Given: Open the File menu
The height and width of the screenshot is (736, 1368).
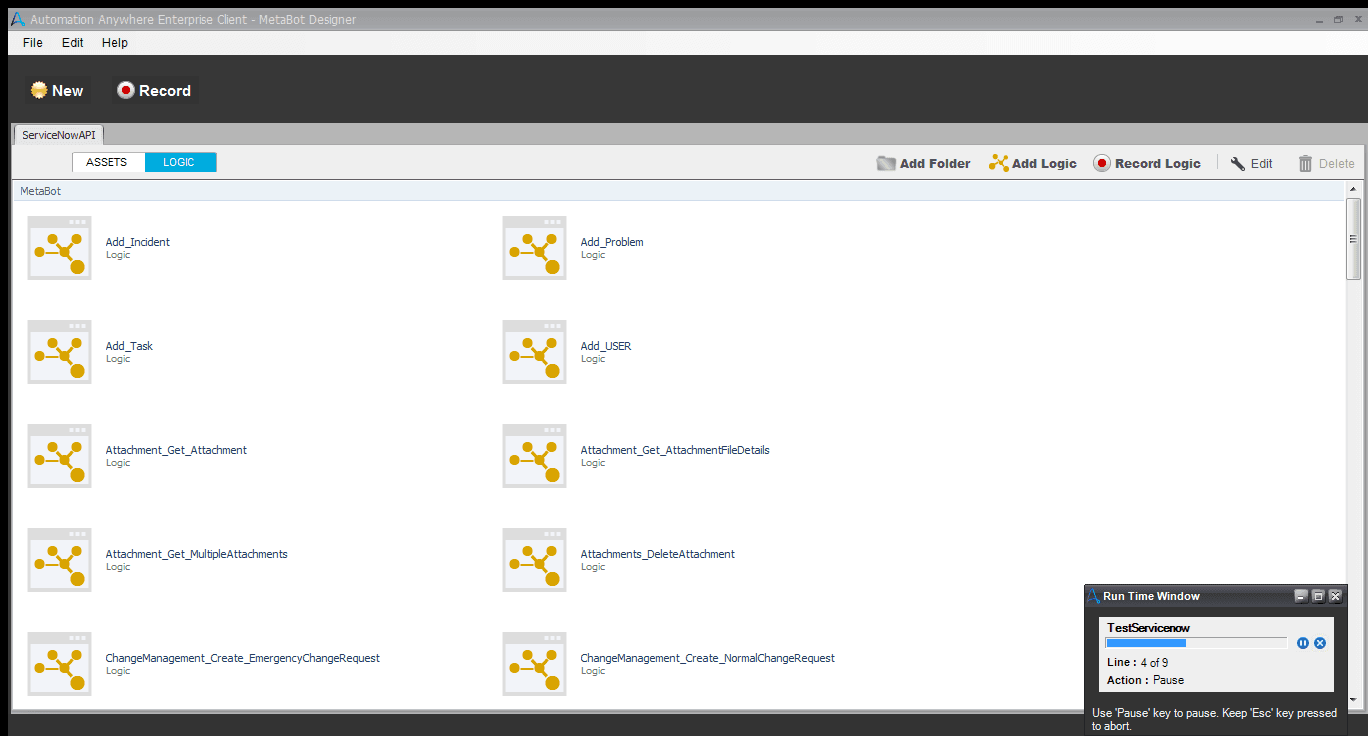Looking at the screenshot, I should pos(33,43).
